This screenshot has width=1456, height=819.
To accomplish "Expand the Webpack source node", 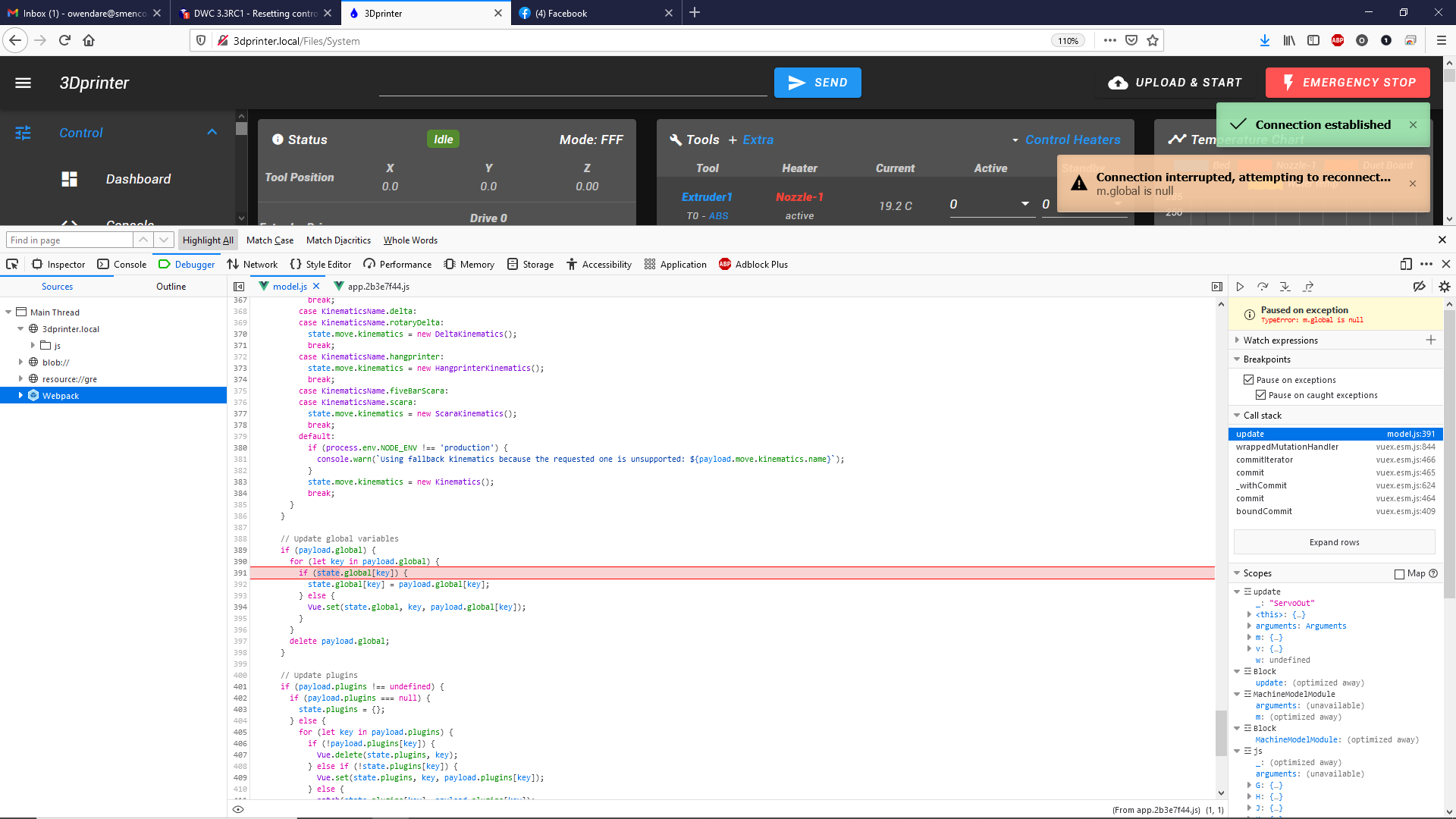I will point(20,396).
